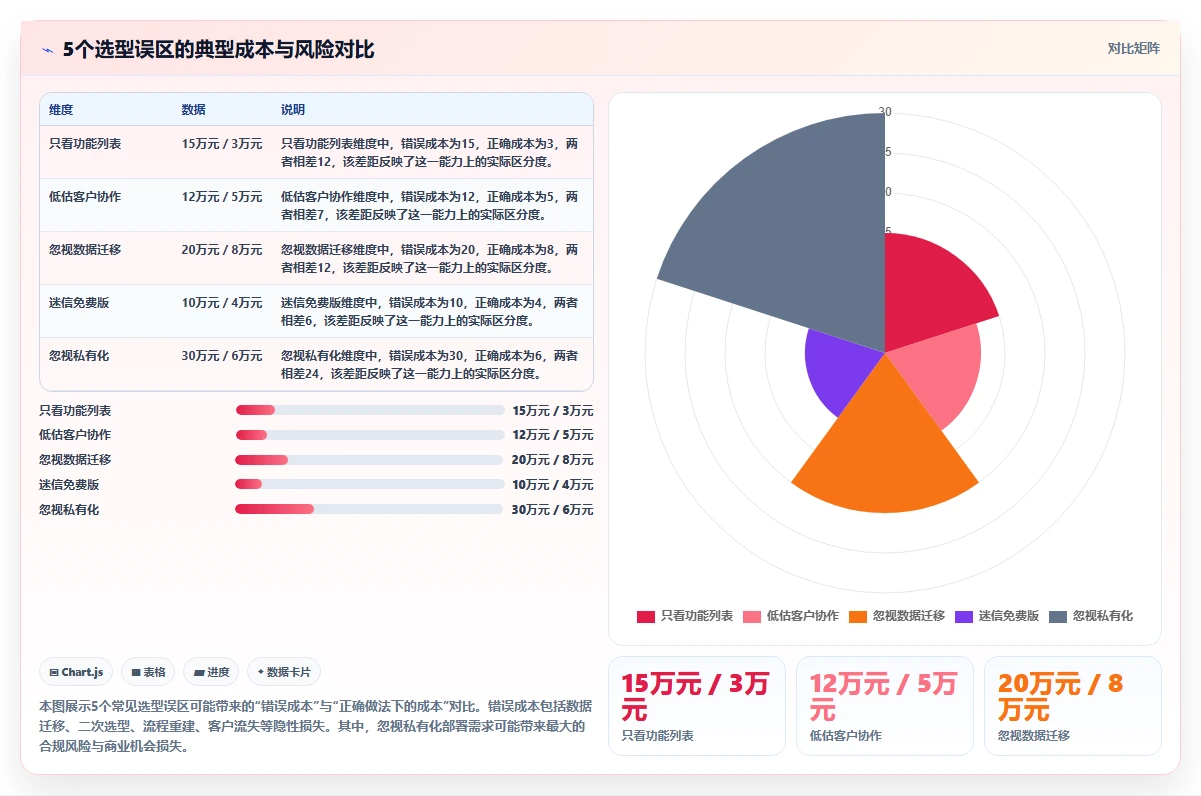Click the 迷信免费版 progress bar
Screen dimensions: 1201x796
pos(369,484)
